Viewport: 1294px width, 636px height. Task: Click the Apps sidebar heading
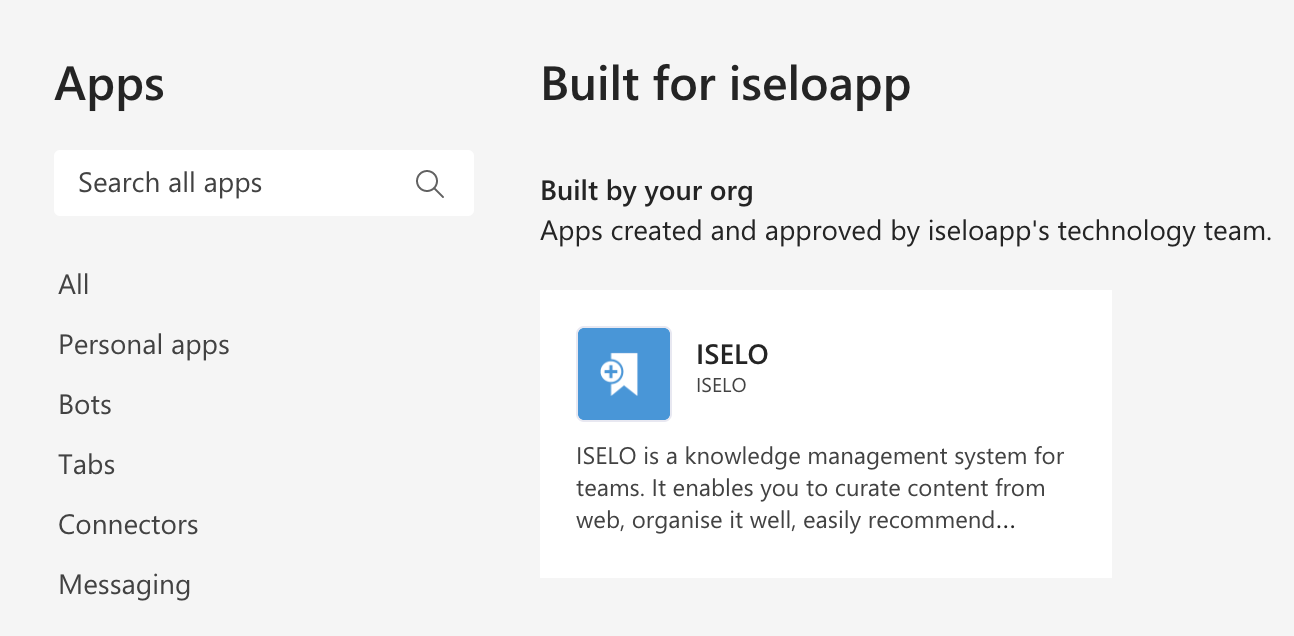coord(110,85)
